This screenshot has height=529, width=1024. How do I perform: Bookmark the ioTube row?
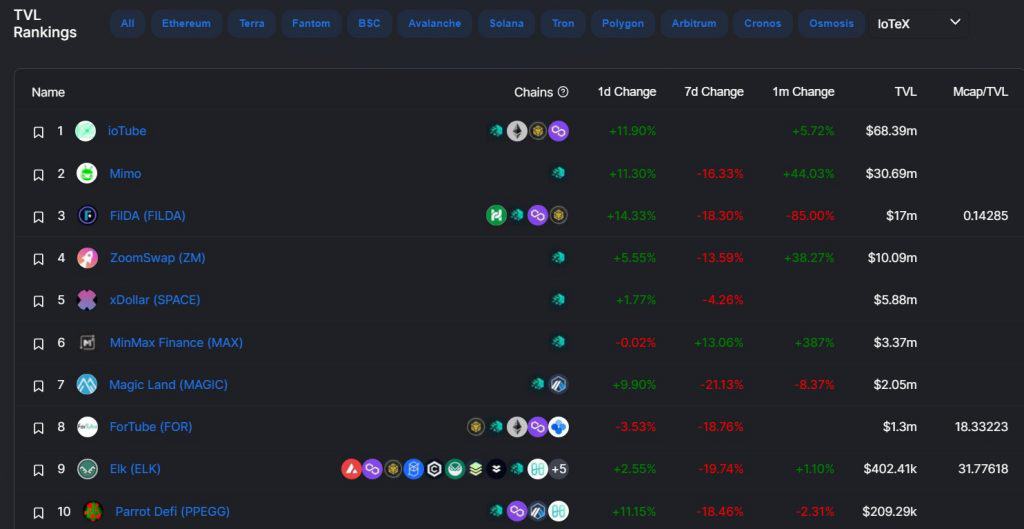39,133
